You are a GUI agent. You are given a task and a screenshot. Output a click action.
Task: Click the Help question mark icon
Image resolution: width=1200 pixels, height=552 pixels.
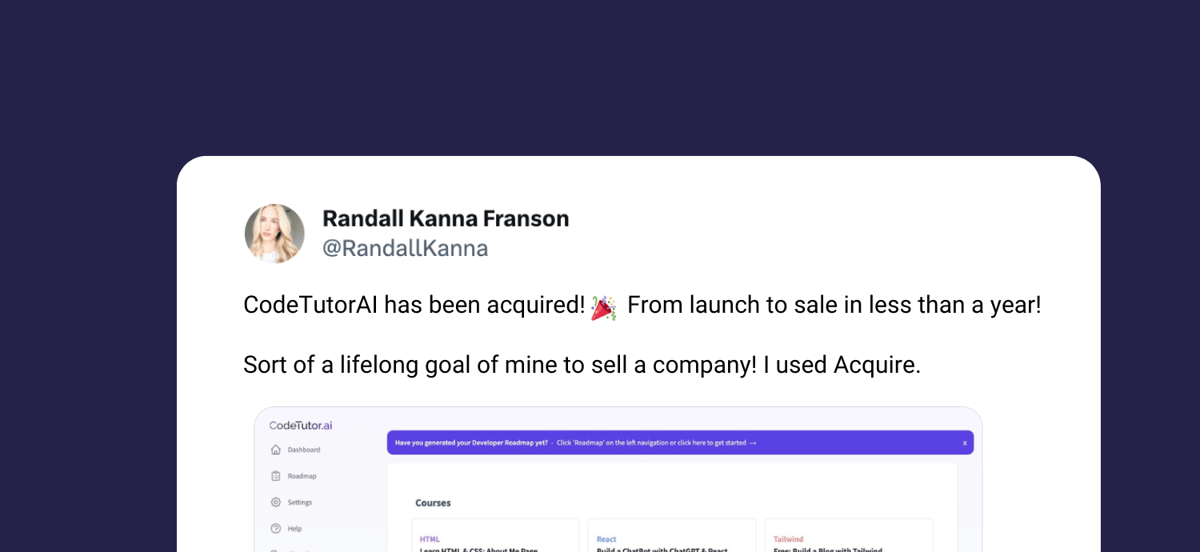(x=276, y=528)
